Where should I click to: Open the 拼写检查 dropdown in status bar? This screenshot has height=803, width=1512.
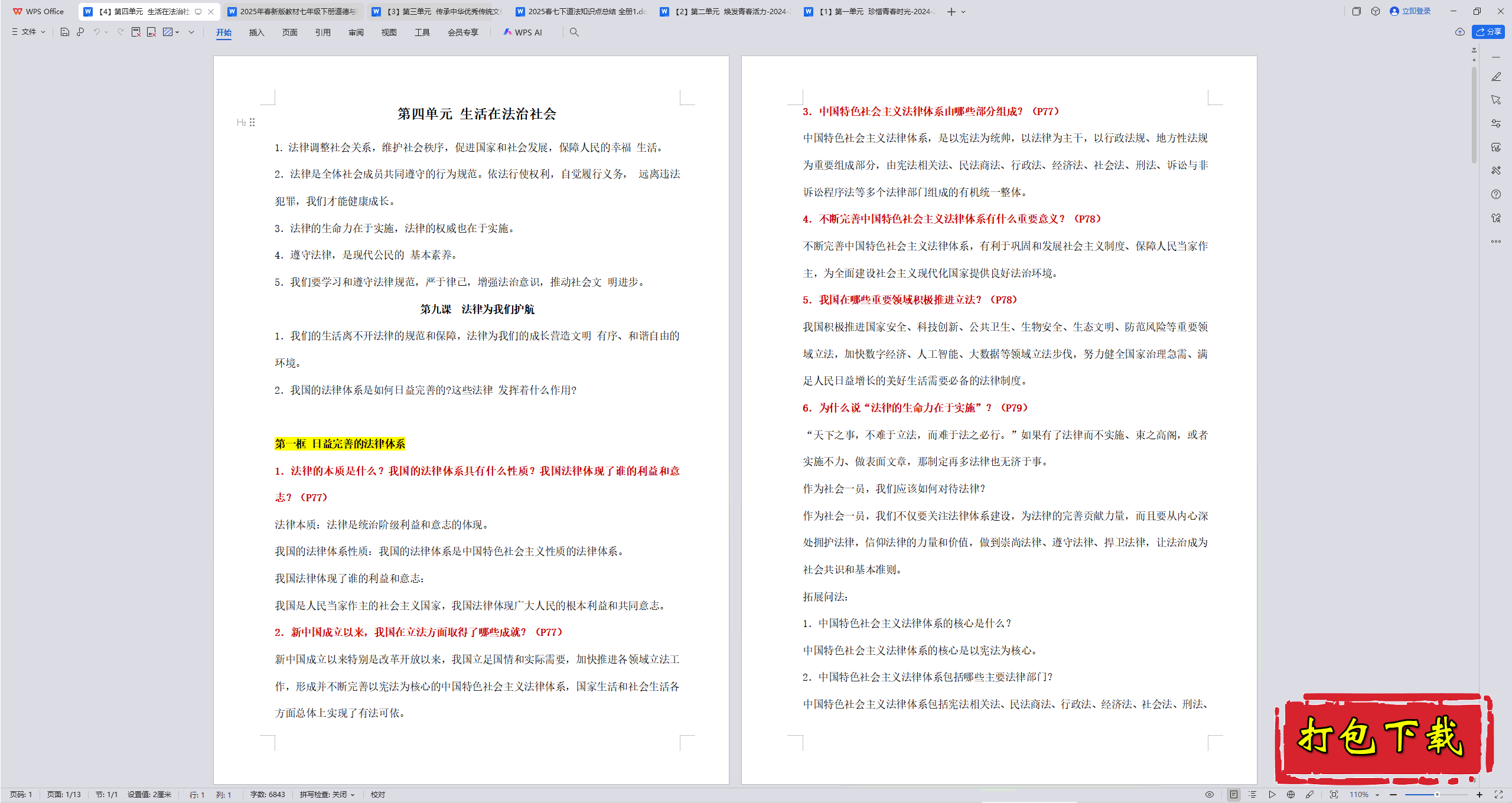point(327,795)
